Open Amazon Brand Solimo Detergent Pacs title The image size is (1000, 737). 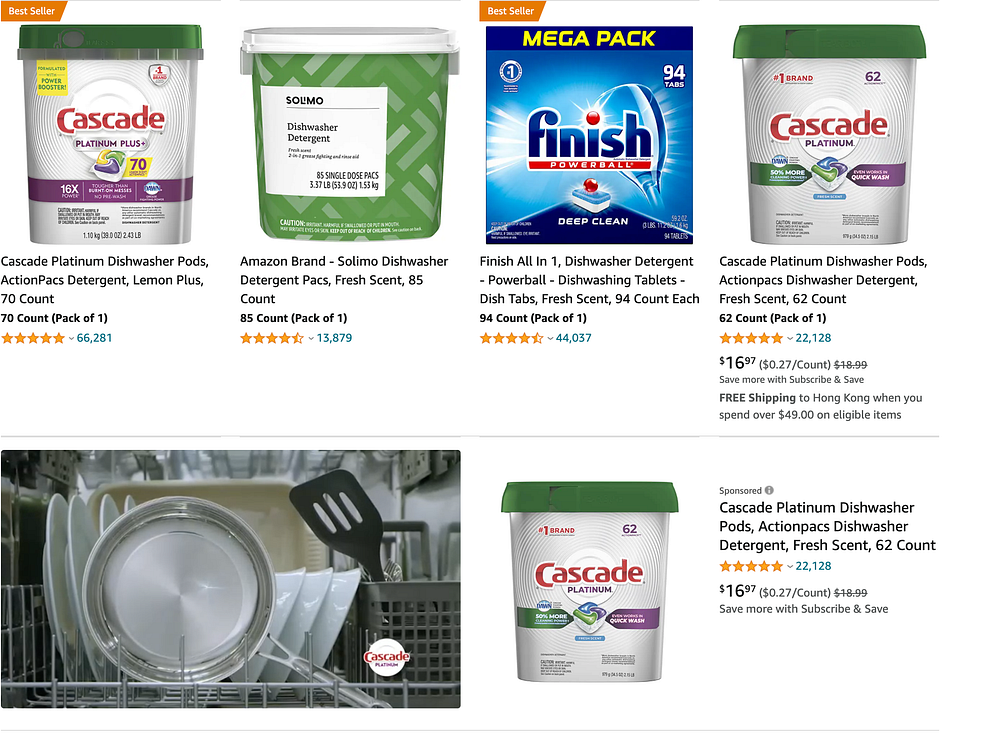[x=344, y=280]
